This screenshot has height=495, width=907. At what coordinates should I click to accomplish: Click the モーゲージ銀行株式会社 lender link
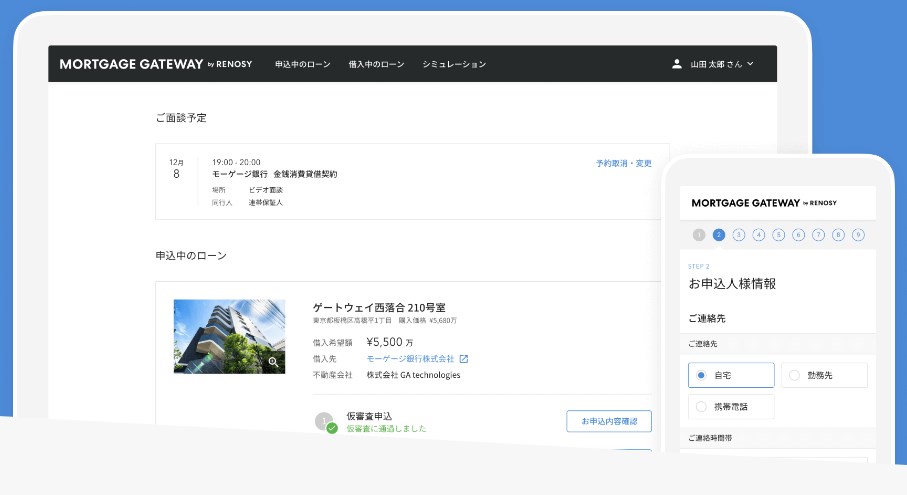click(410, 359)
